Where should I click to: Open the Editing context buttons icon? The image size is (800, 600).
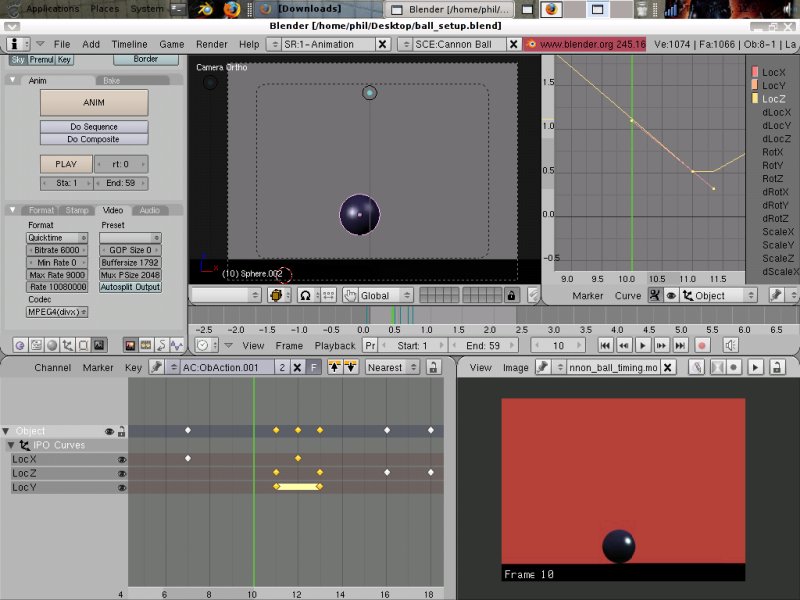click(83, 345)
